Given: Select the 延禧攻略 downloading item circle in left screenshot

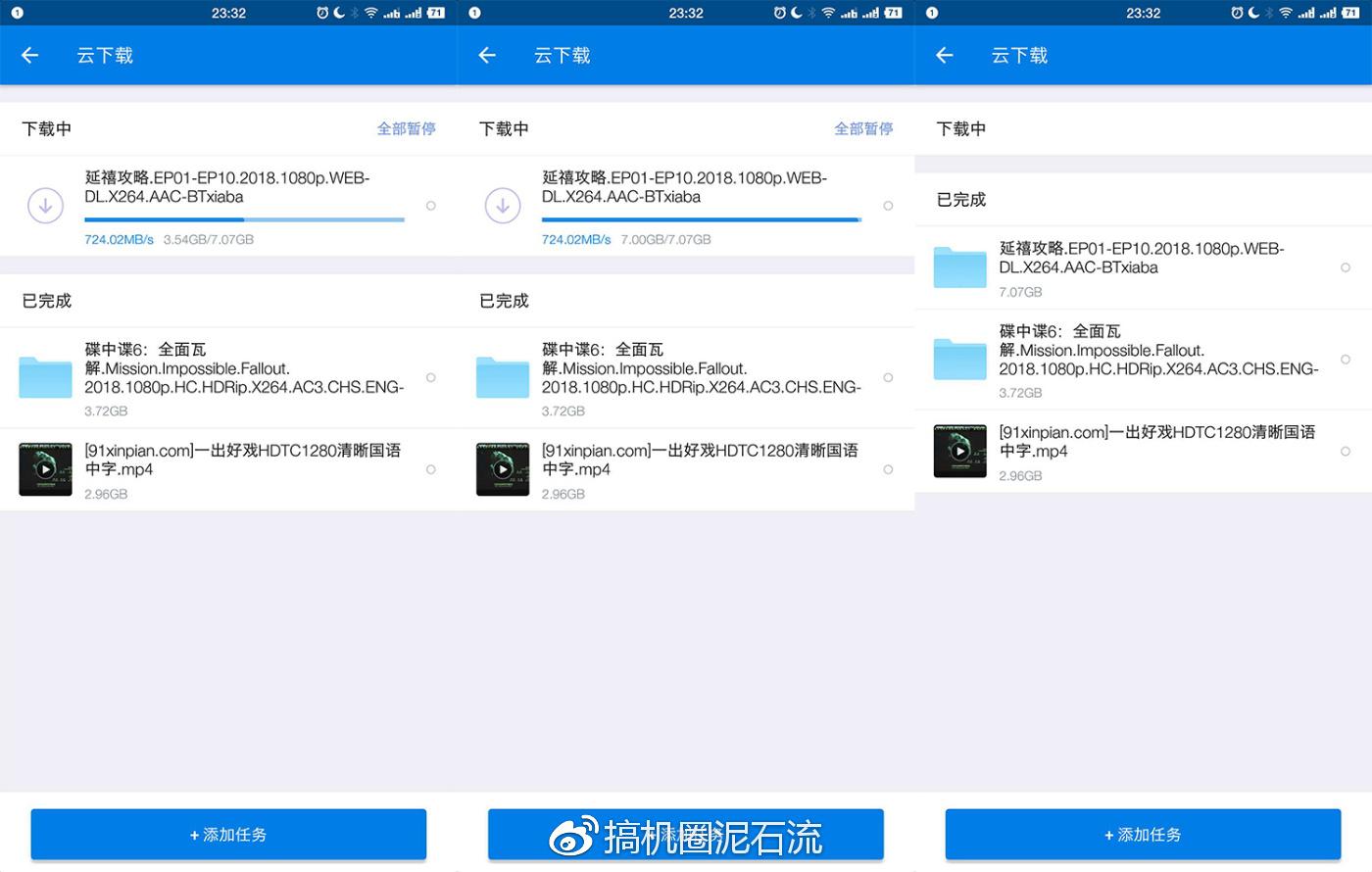Looking at the screenshot, I should [x=431, y=206].
